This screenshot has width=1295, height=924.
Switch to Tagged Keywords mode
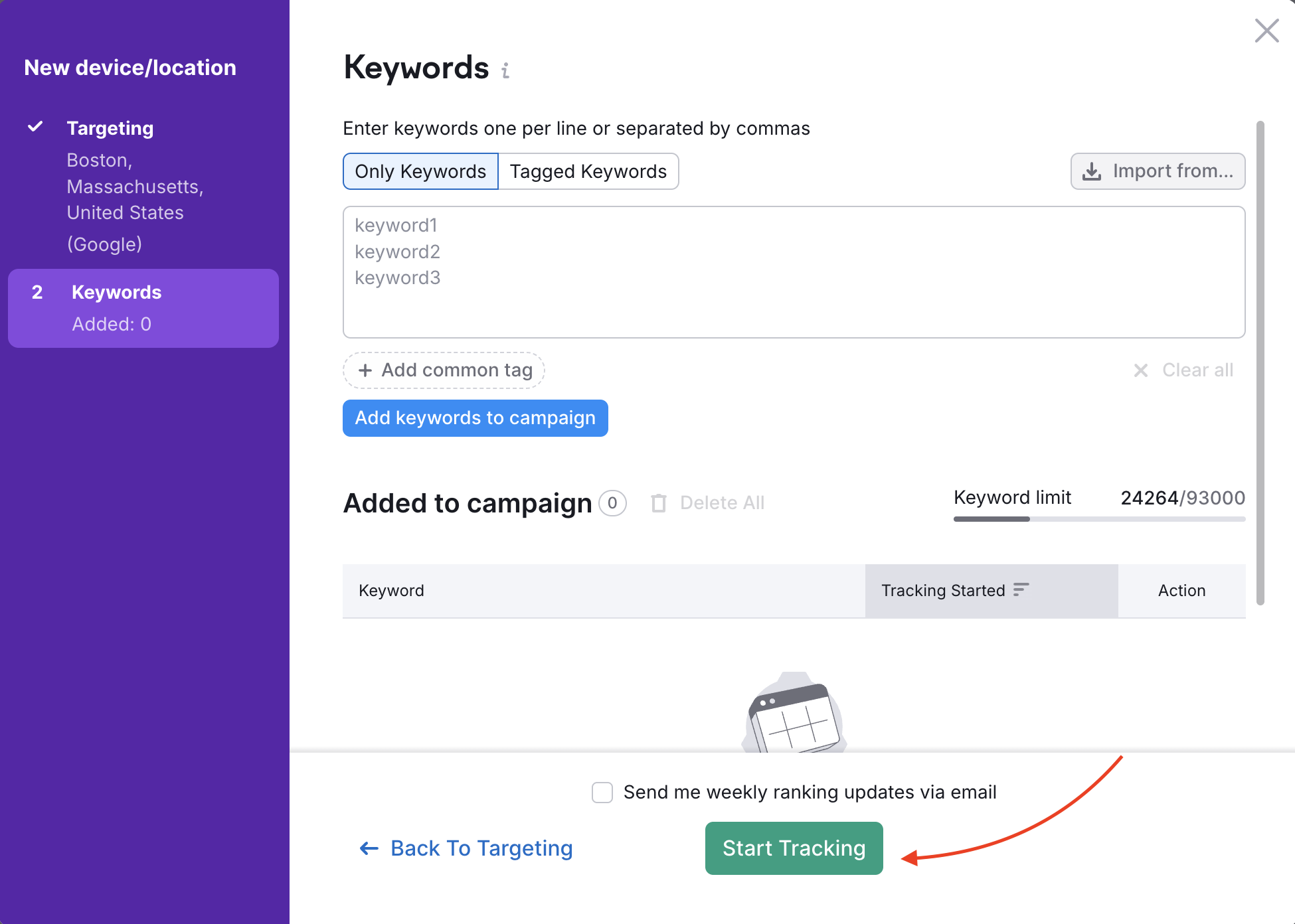point(588,171)
